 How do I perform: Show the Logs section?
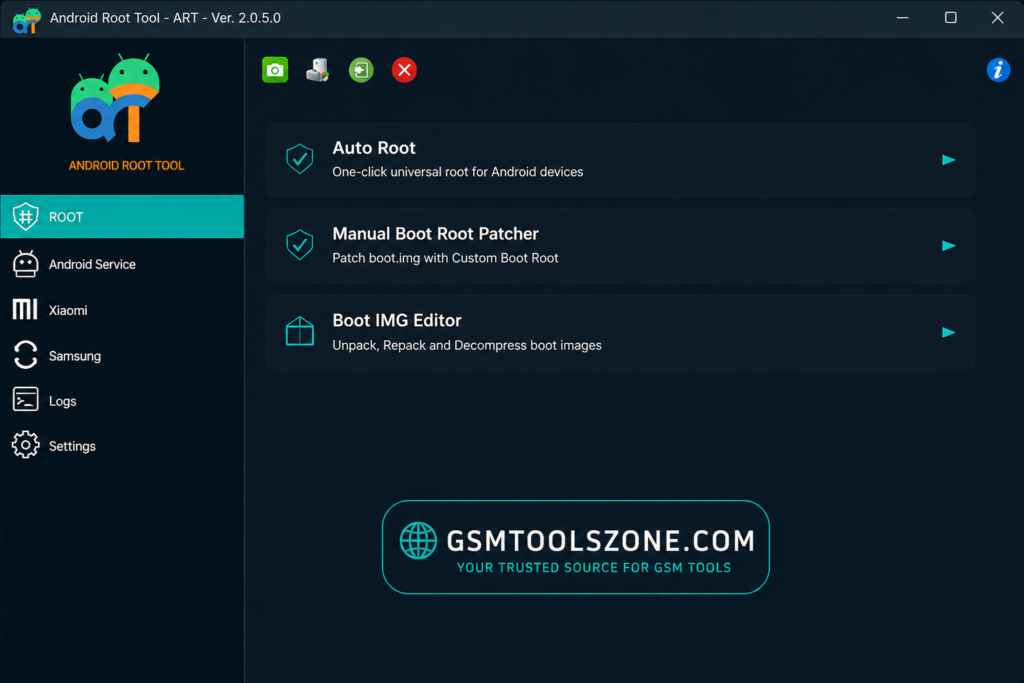(x=122, y=401)
